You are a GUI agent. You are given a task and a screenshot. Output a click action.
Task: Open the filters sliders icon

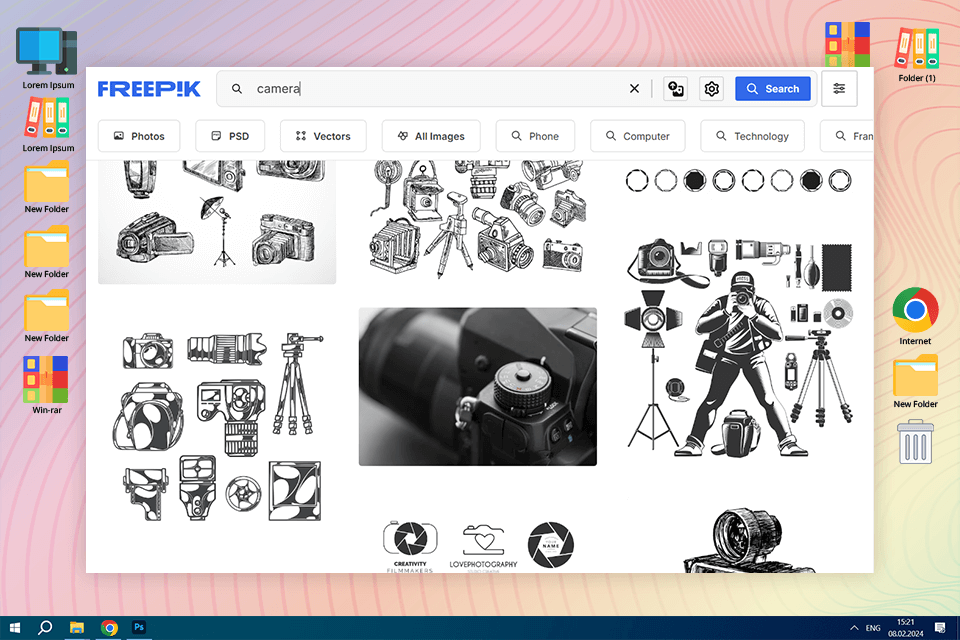click(x=839, y=89)
